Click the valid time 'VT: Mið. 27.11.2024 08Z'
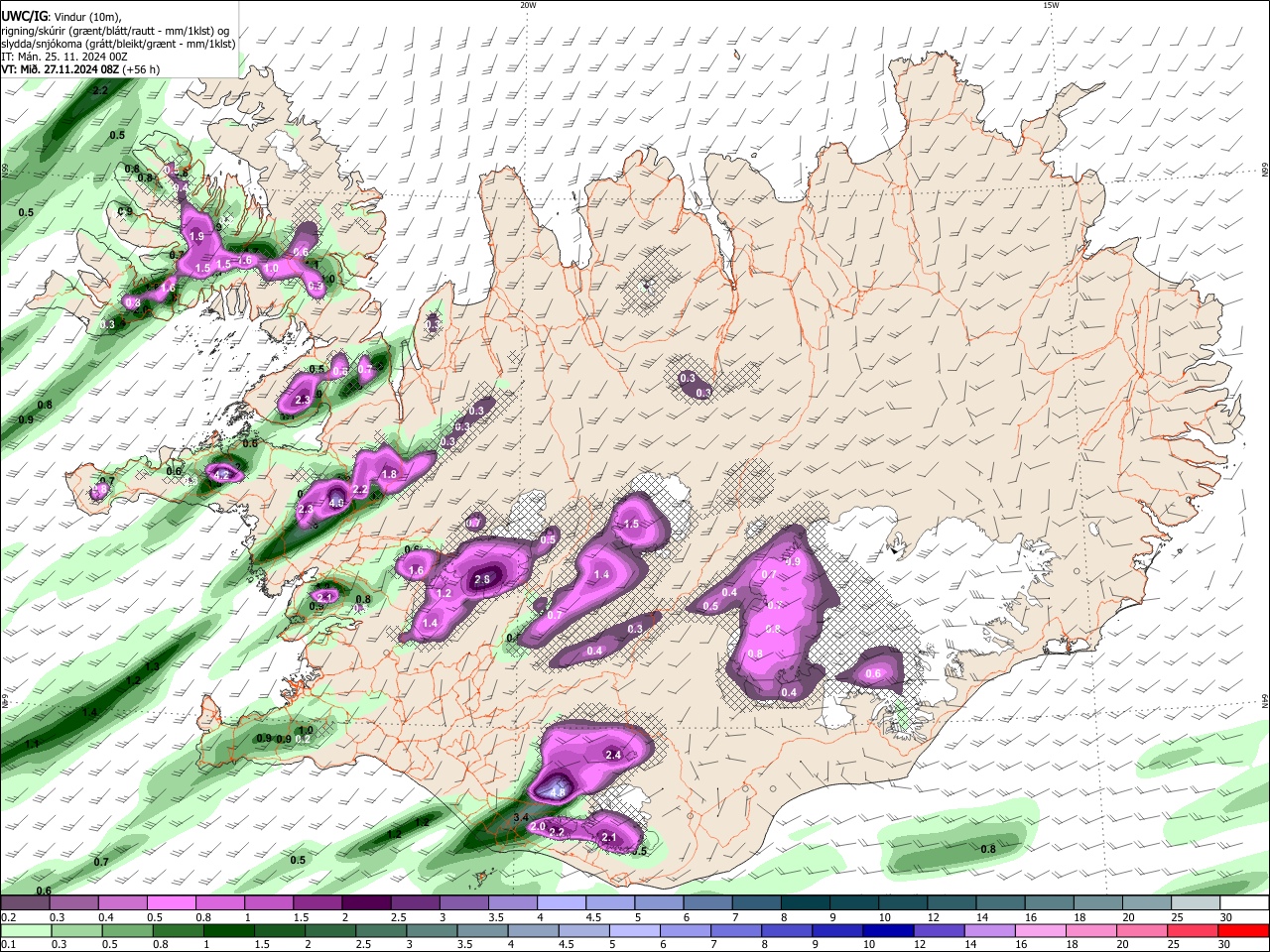This screenshot has height=952, width=1270. [62, 69]
